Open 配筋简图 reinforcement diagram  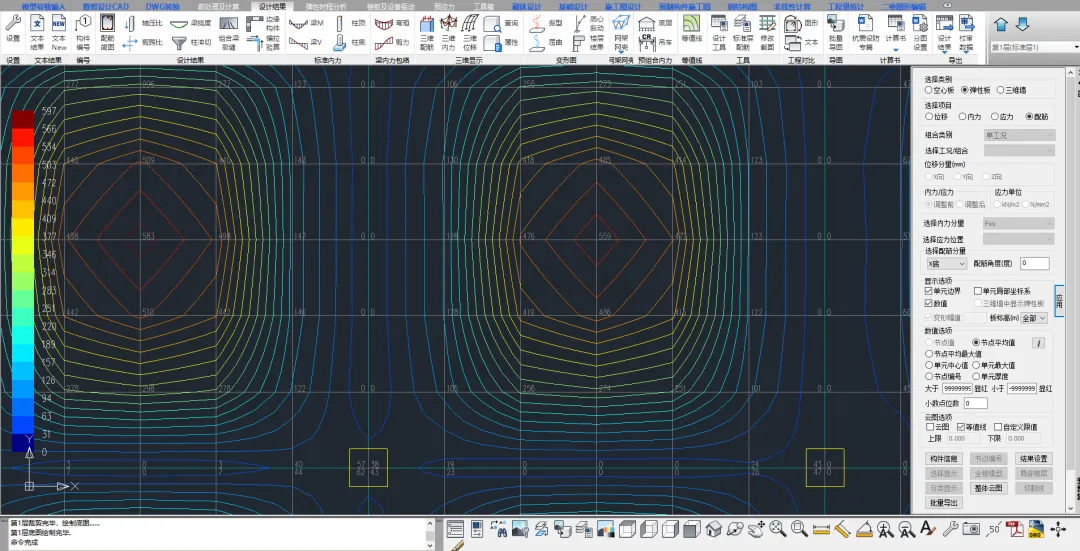(x=107, y=32)
